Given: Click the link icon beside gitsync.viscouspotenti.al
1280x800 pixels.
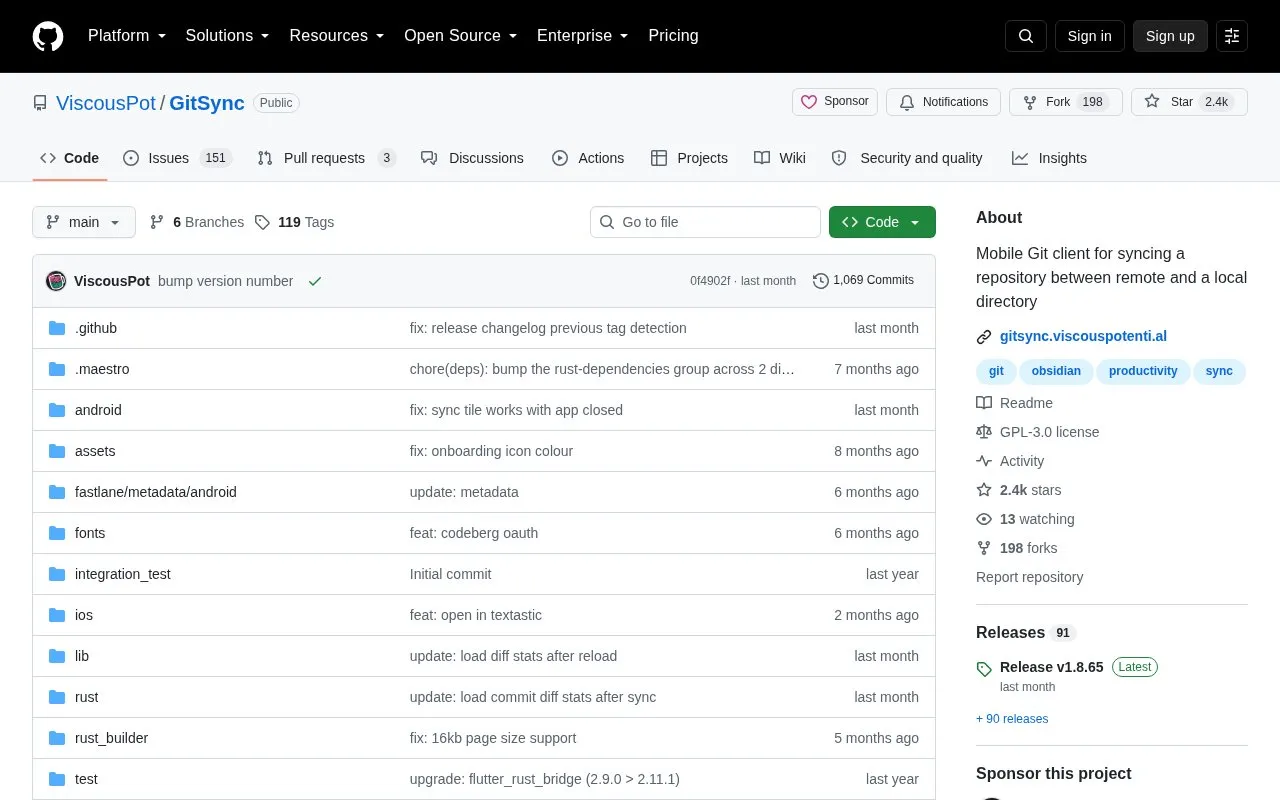Looking at the screenshot, I should click(x=984, y=337).
